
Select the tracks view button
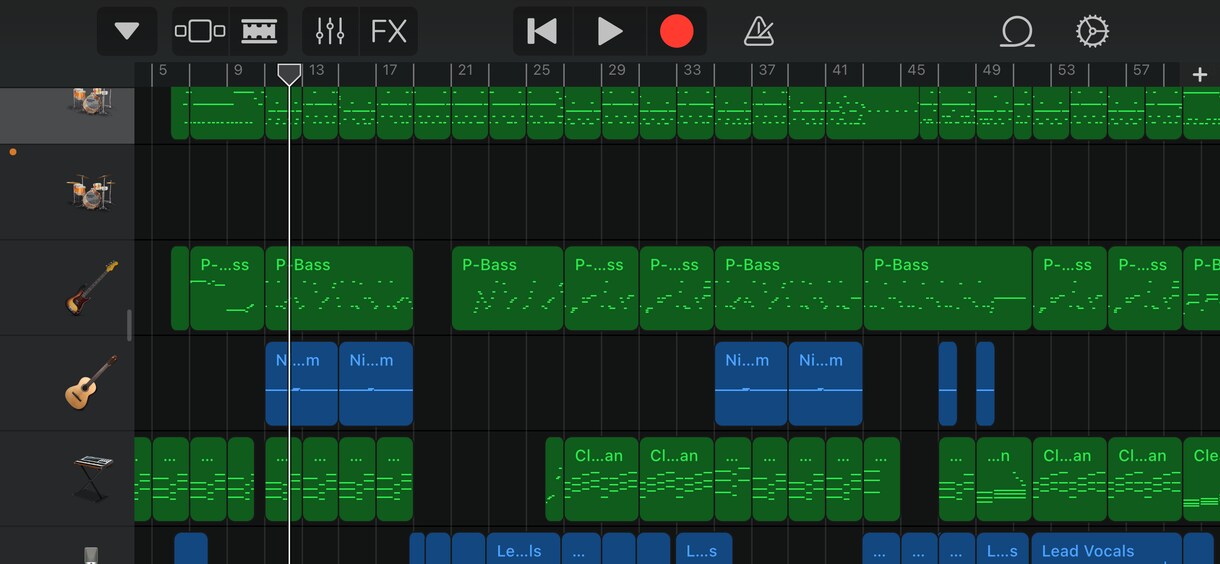click(x=259, y=31)
